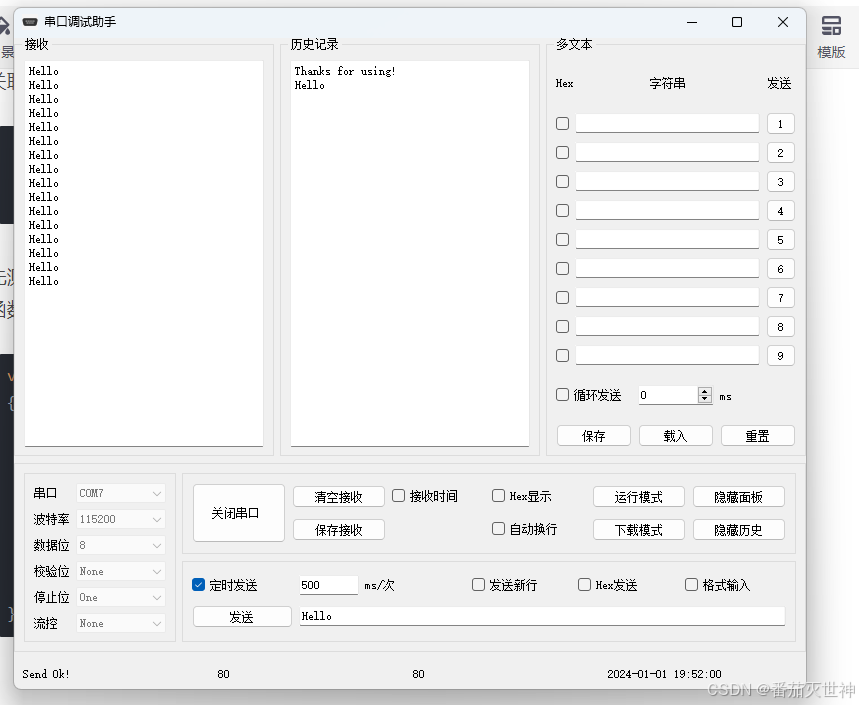Hide the panel with 隐藏面板

(x=738, y=497)
